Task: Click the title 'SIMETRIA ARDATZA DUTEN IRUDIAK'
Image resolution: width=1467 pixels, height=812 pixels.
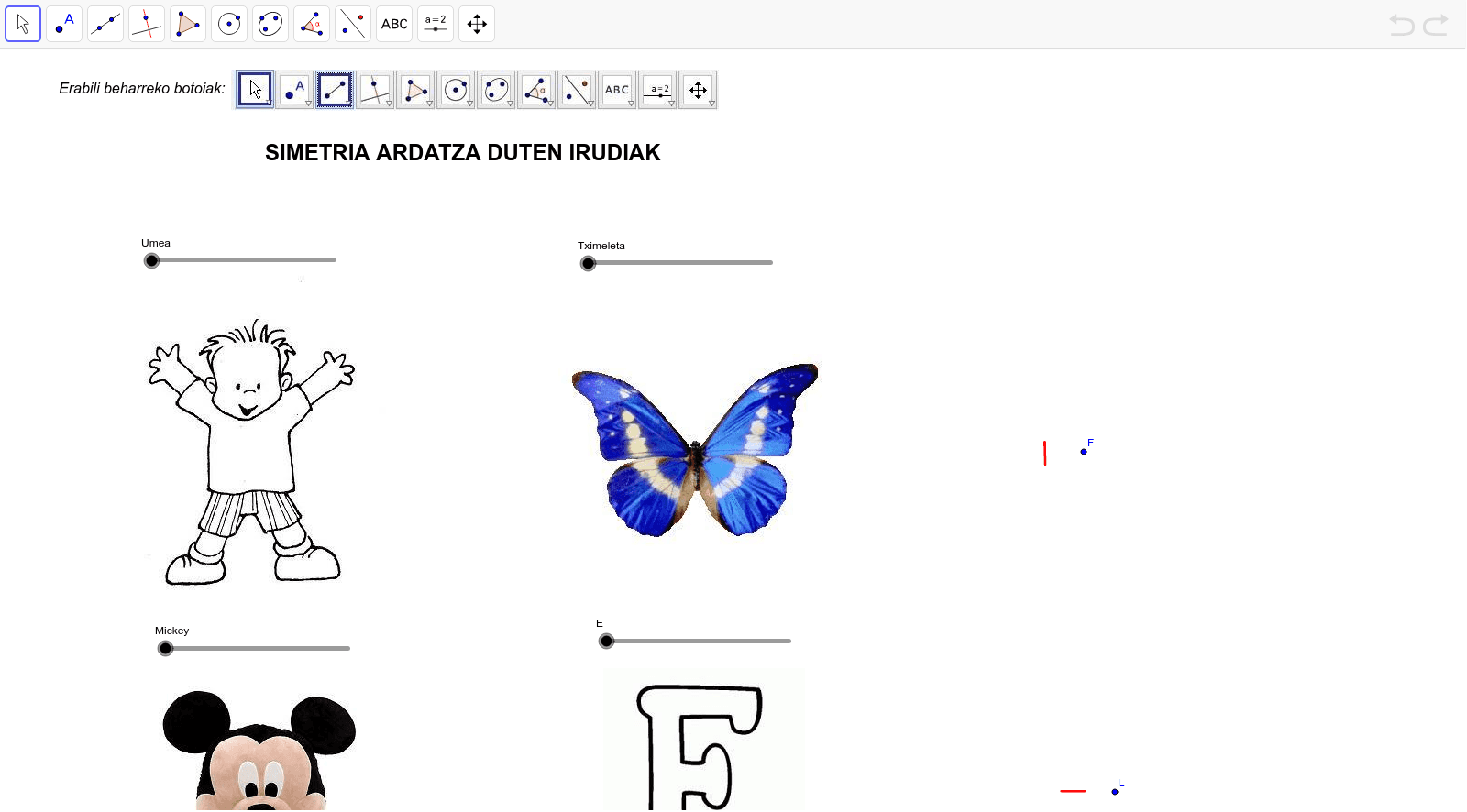Action: pyautogui.click(x=463, y=153)
